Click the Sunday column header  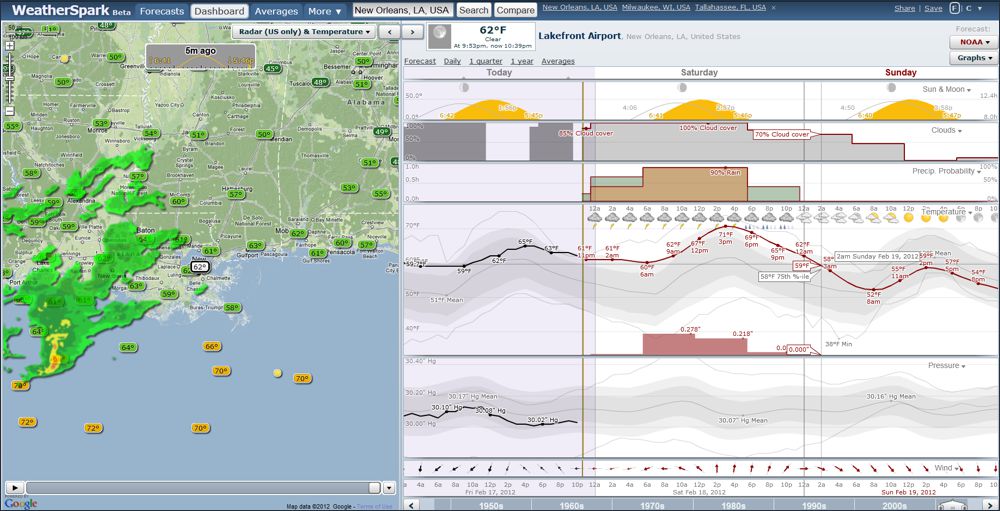[x=901, y=73]
